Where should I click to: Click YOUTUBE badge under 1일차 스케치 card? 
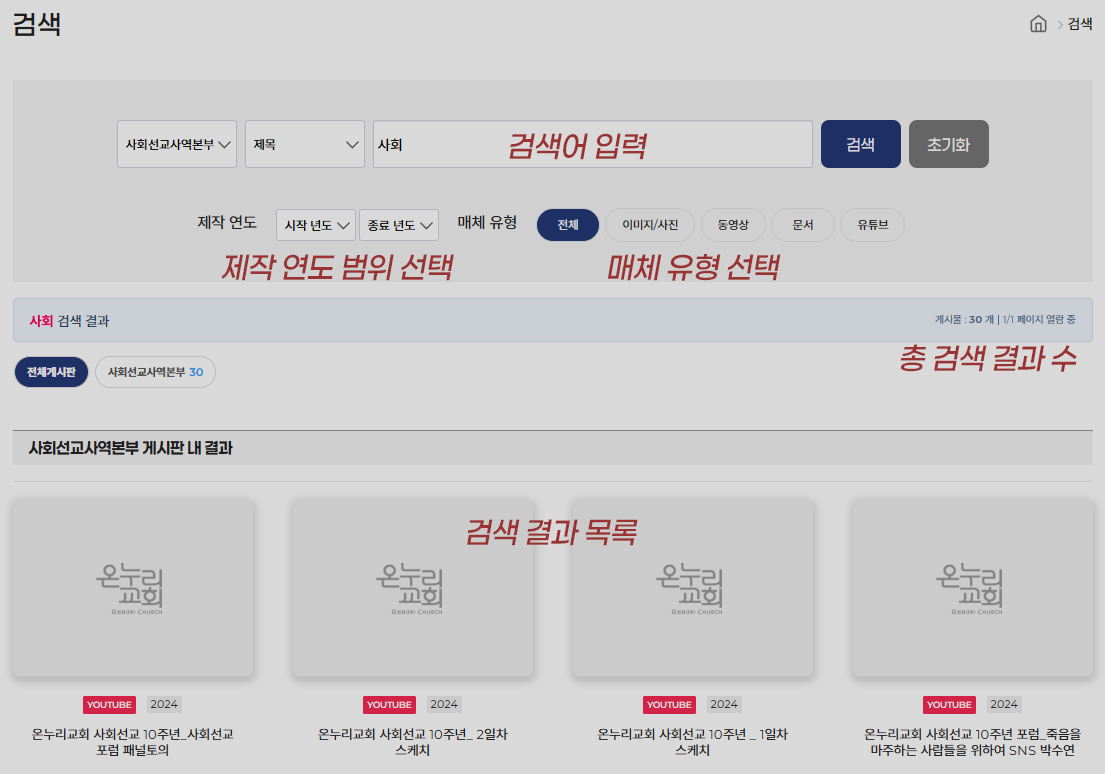[669, 704]
